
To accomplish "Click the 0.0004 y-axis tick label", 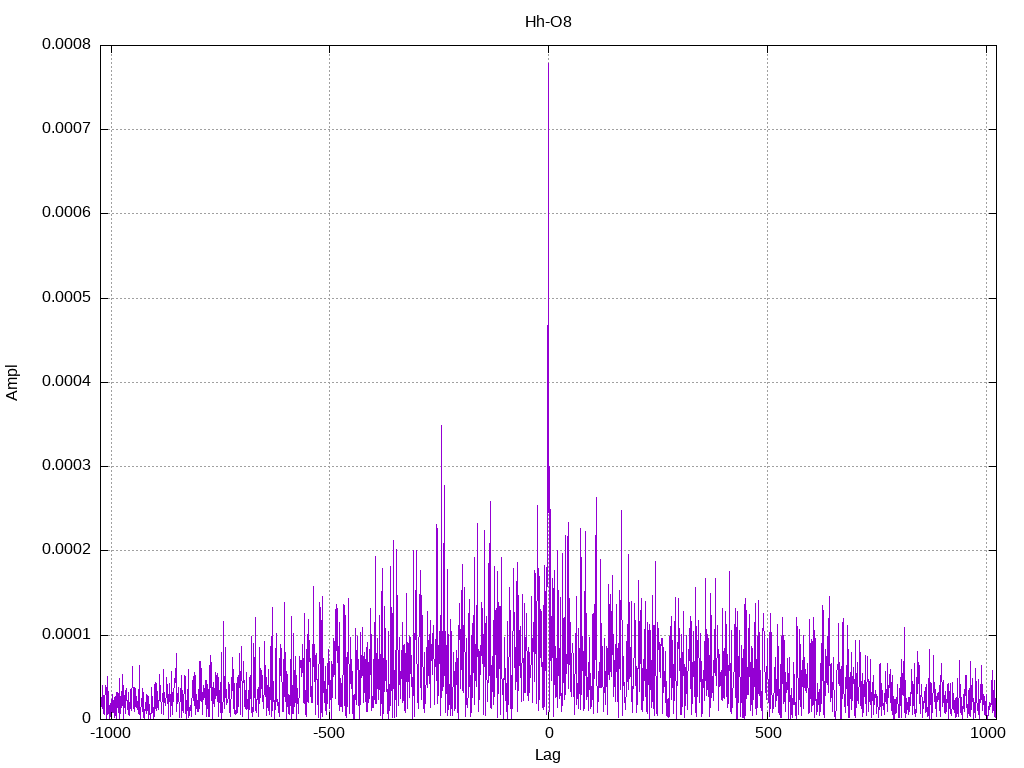I will point(66,382).
